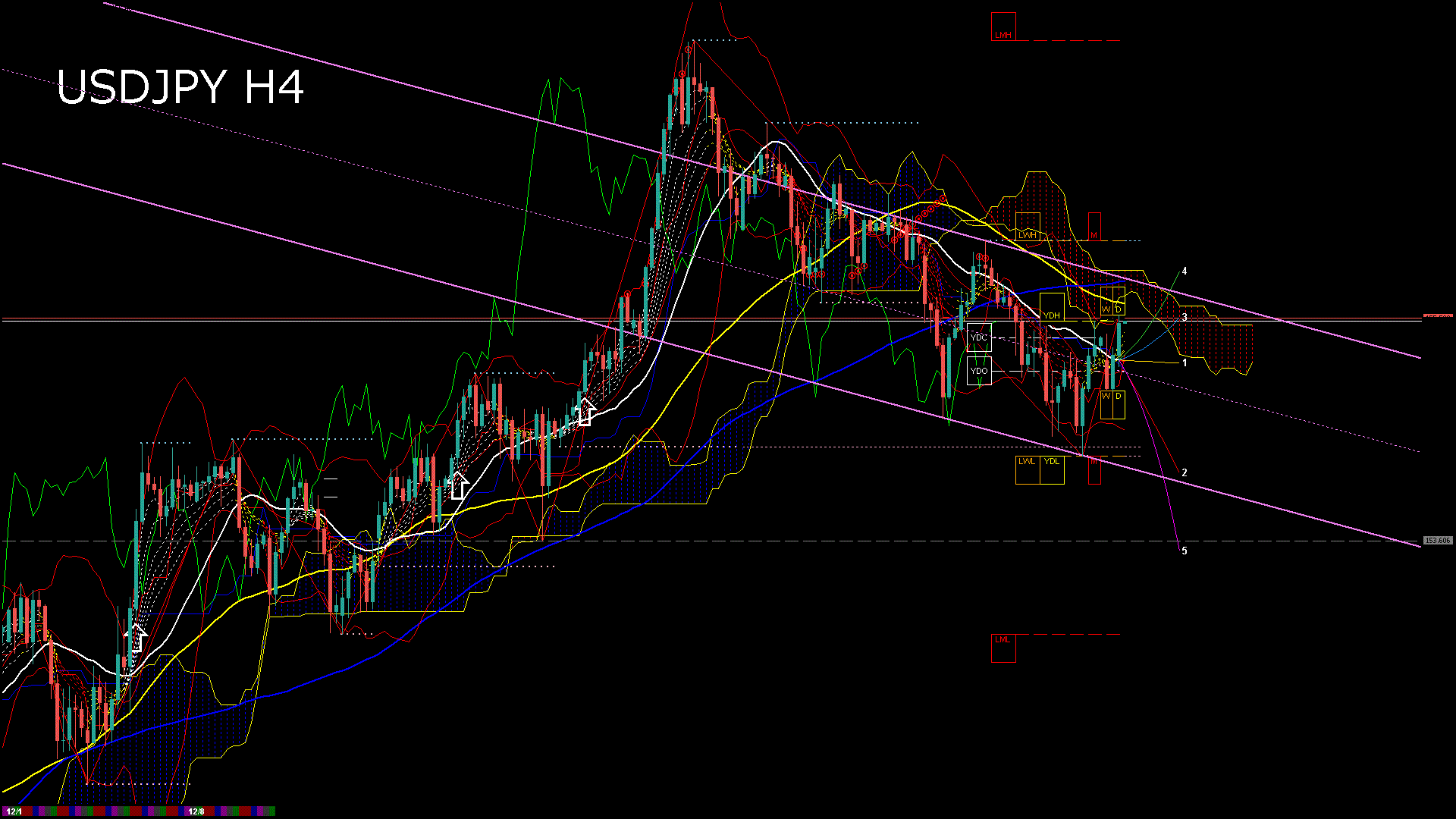Click the highest white up-arrow signal

[585, 412]
